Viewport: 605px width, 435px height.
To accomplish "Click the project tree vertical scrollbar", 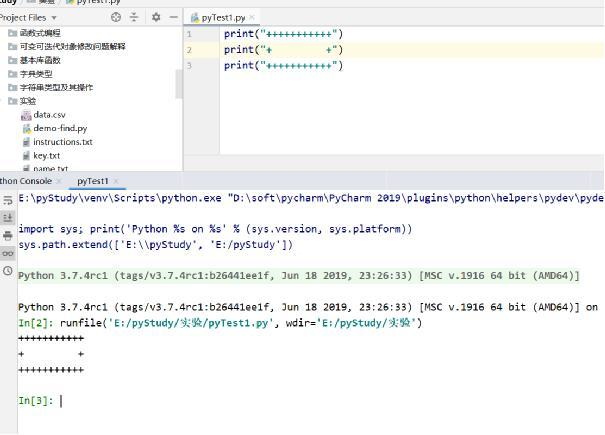I will coord(179,84).
